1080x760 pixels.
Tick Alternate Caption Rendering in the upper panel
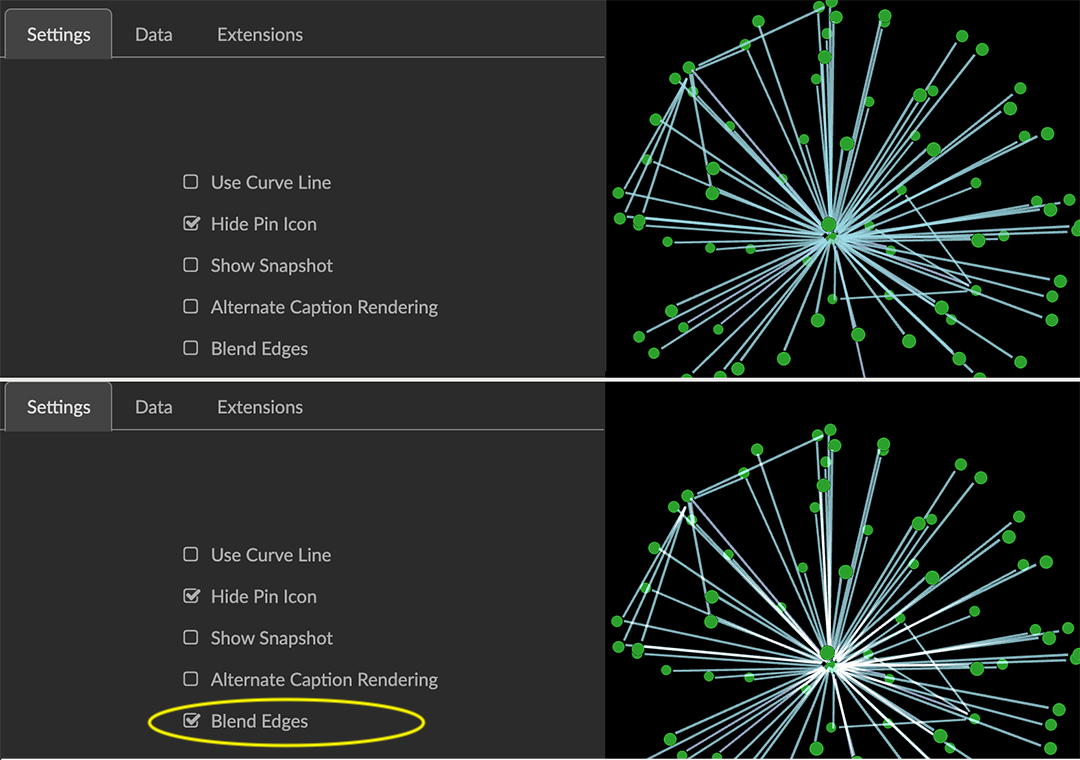[x=191, y=307]
